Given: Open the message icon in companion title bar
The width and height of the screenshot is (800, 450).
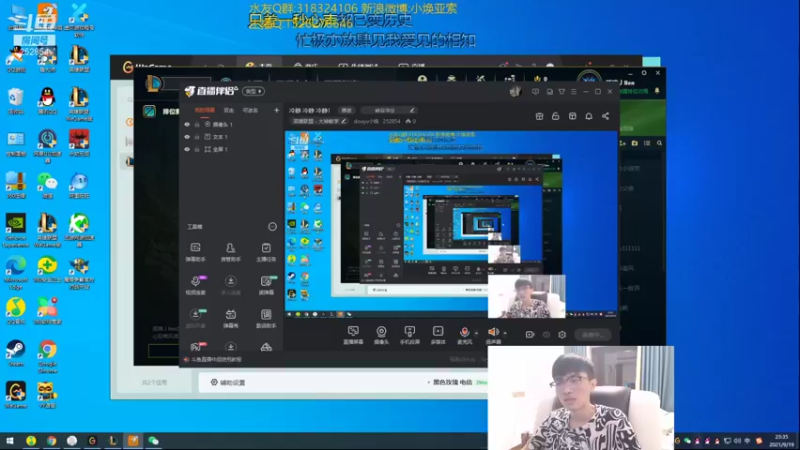Looking at the screenshot, I should click(535, 92).
